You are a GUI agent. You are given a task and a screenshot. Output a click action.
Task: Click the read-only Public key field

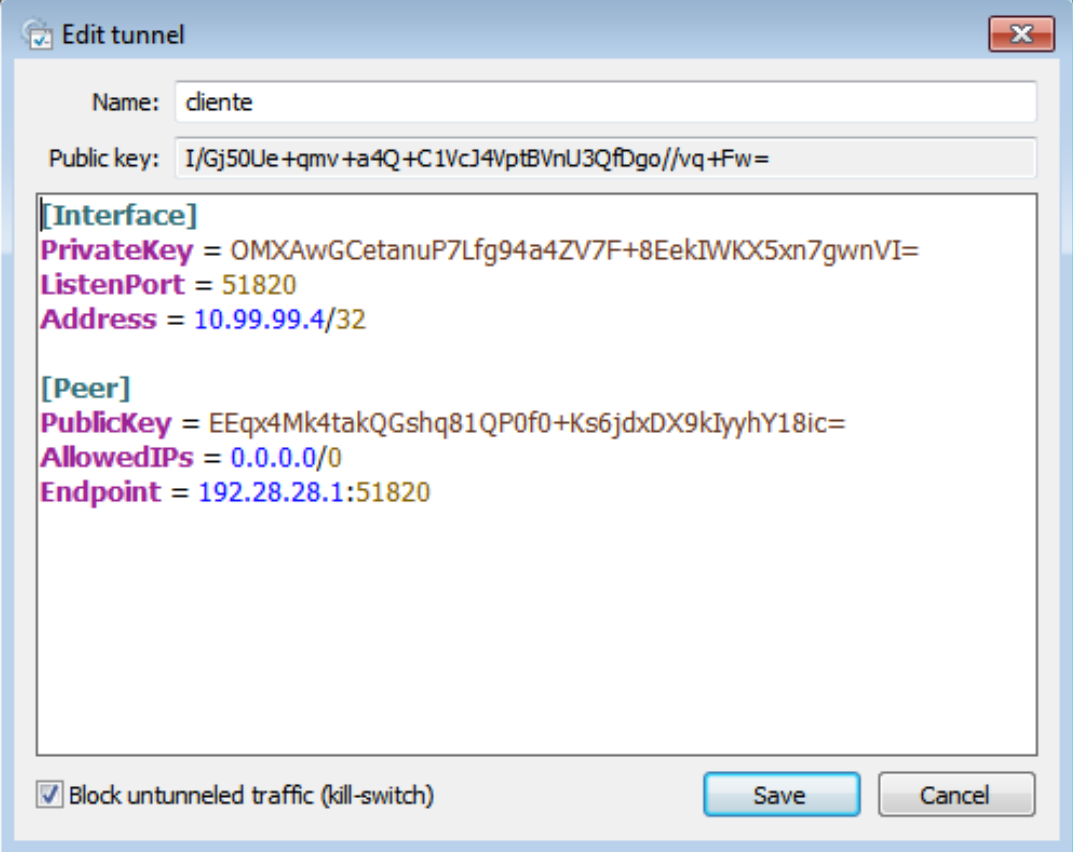pos(605,158)
